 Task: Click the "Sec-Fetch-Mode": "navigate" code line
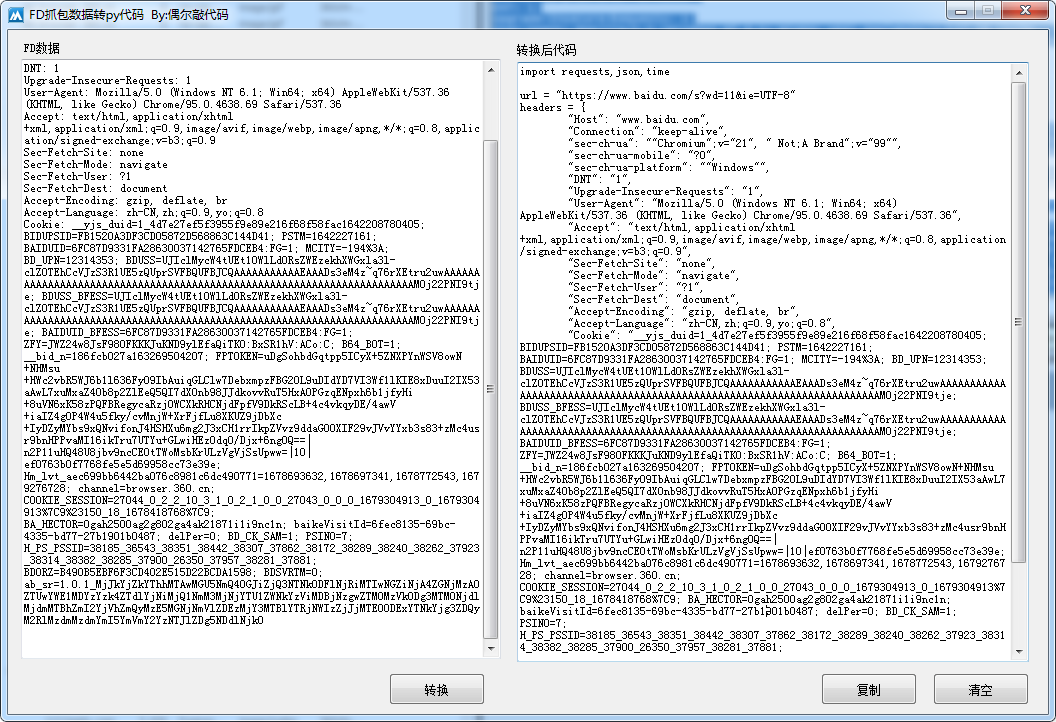[653, 275]
